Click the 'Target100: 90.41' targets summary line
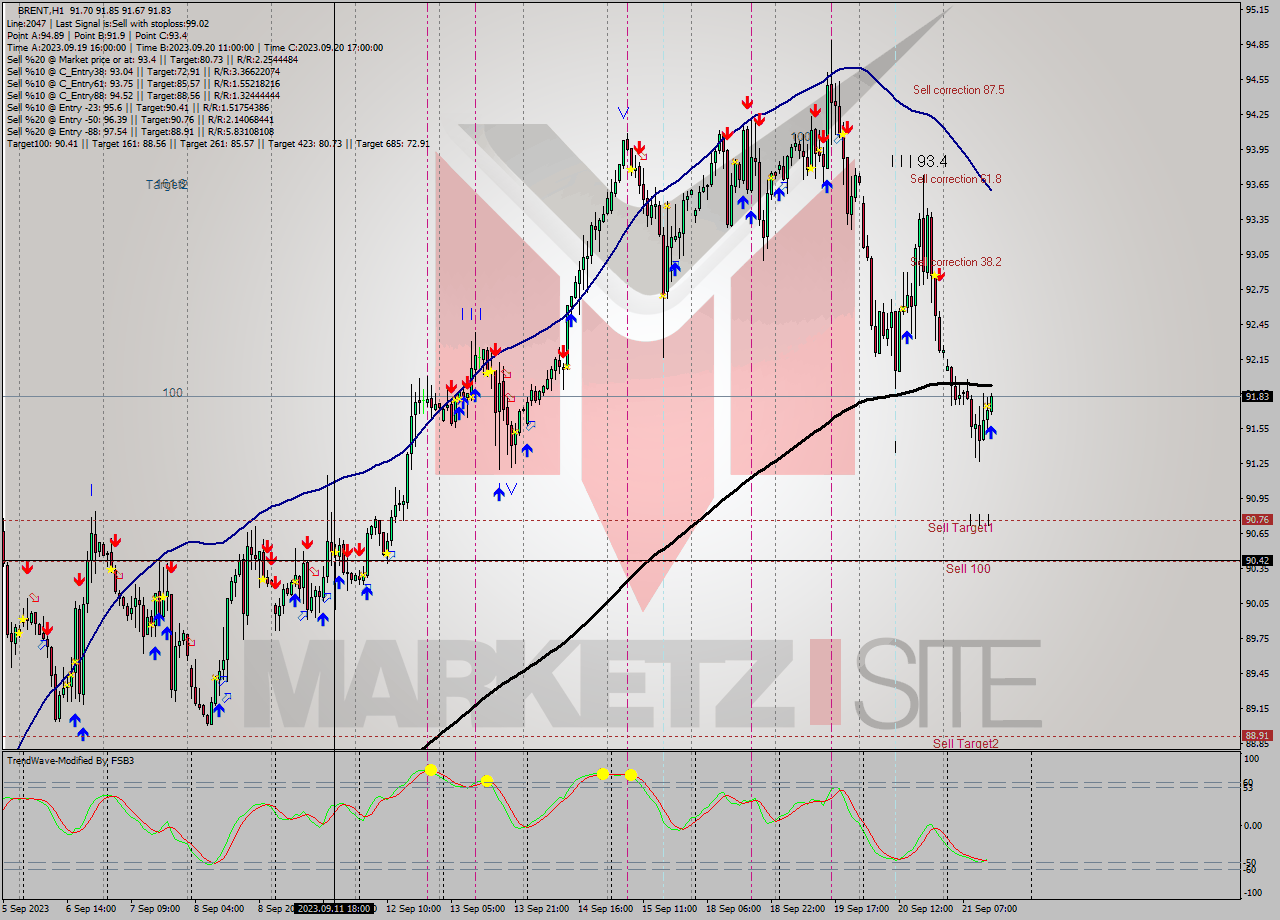 218,143
